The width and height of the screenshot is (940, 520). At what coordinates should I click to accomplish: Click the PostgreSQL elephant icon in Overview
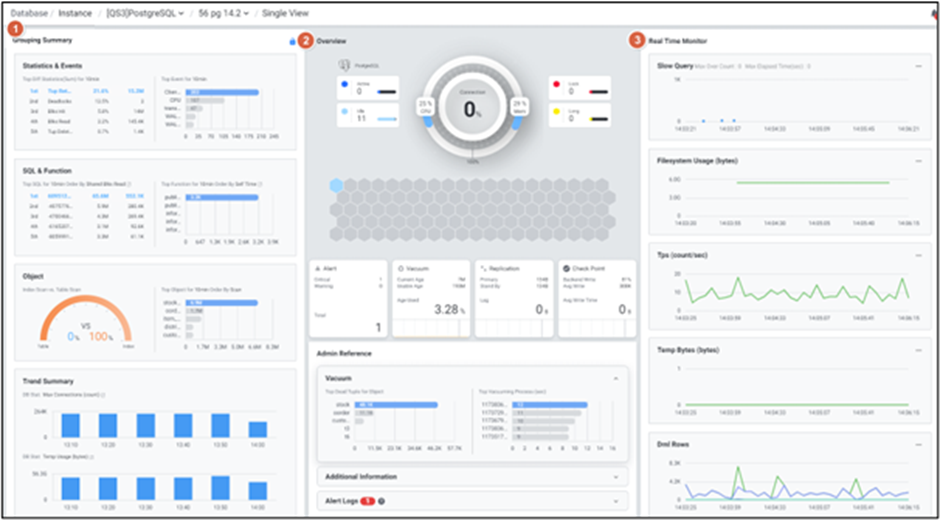point(344,65)
